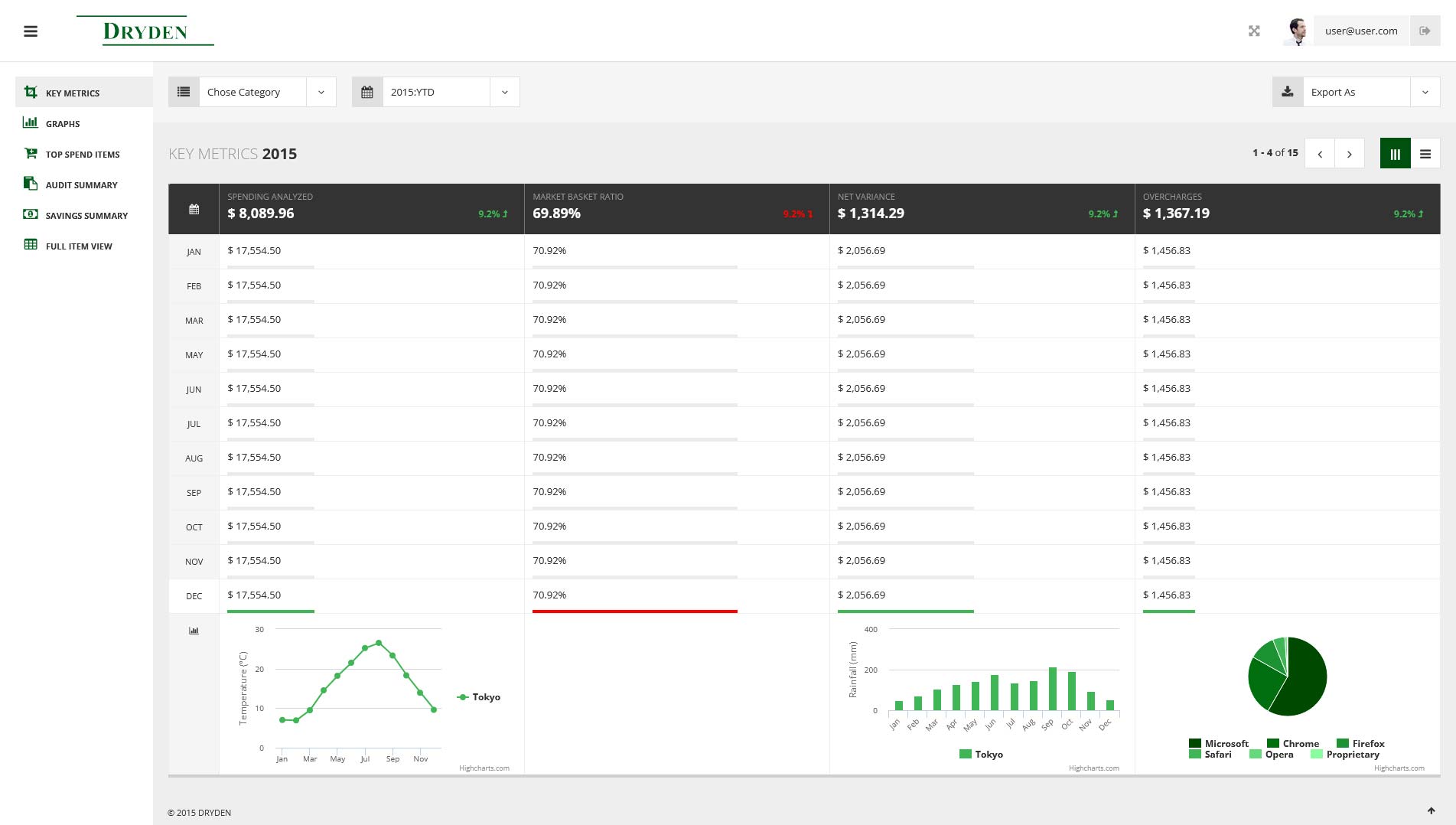
Task: Click the red Market Basket Ratio progress bar
Action: 634,611
